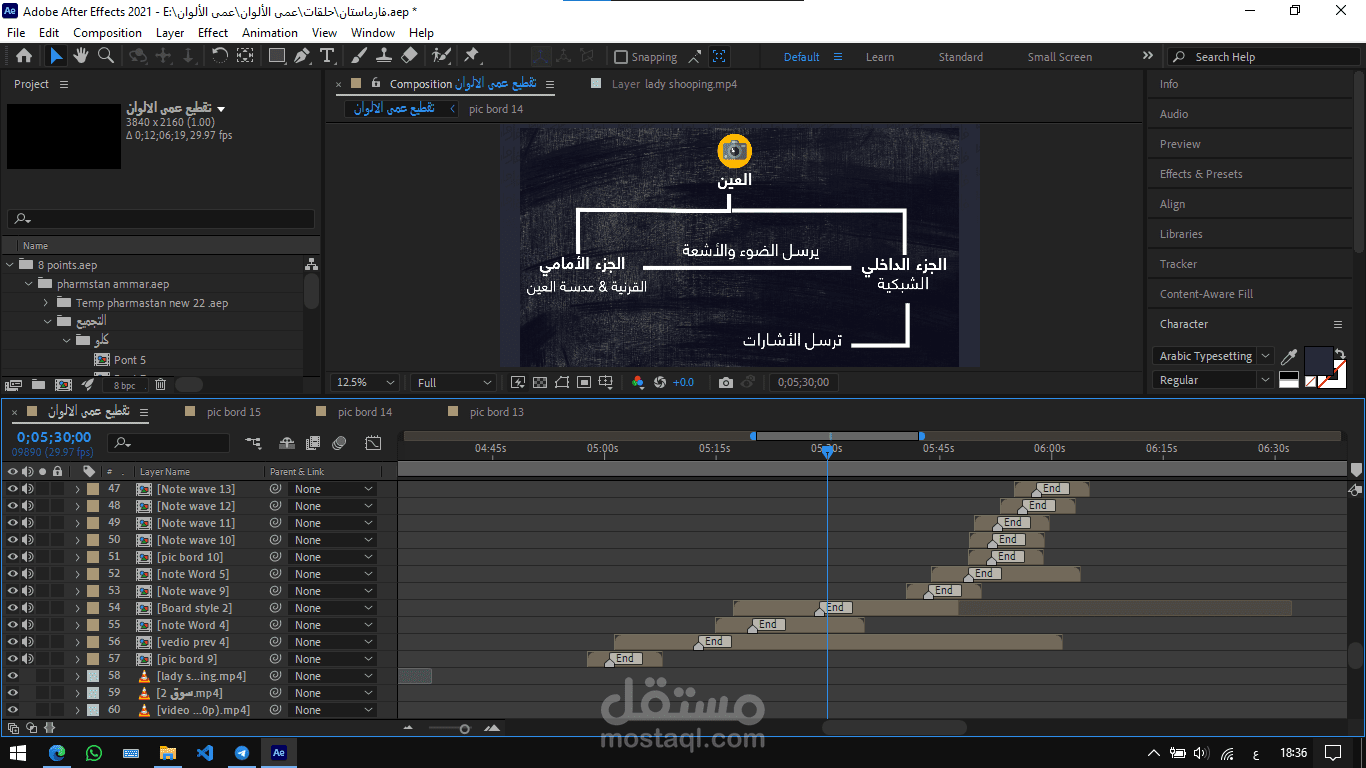Switch to pic bord 15 timeline tab

coord(234,412)
